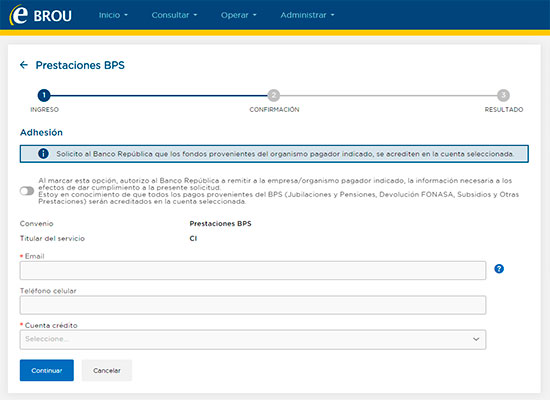Open the Cuenta crédito dropdown
Screen dimensions: 550x400
pos(253,339)
